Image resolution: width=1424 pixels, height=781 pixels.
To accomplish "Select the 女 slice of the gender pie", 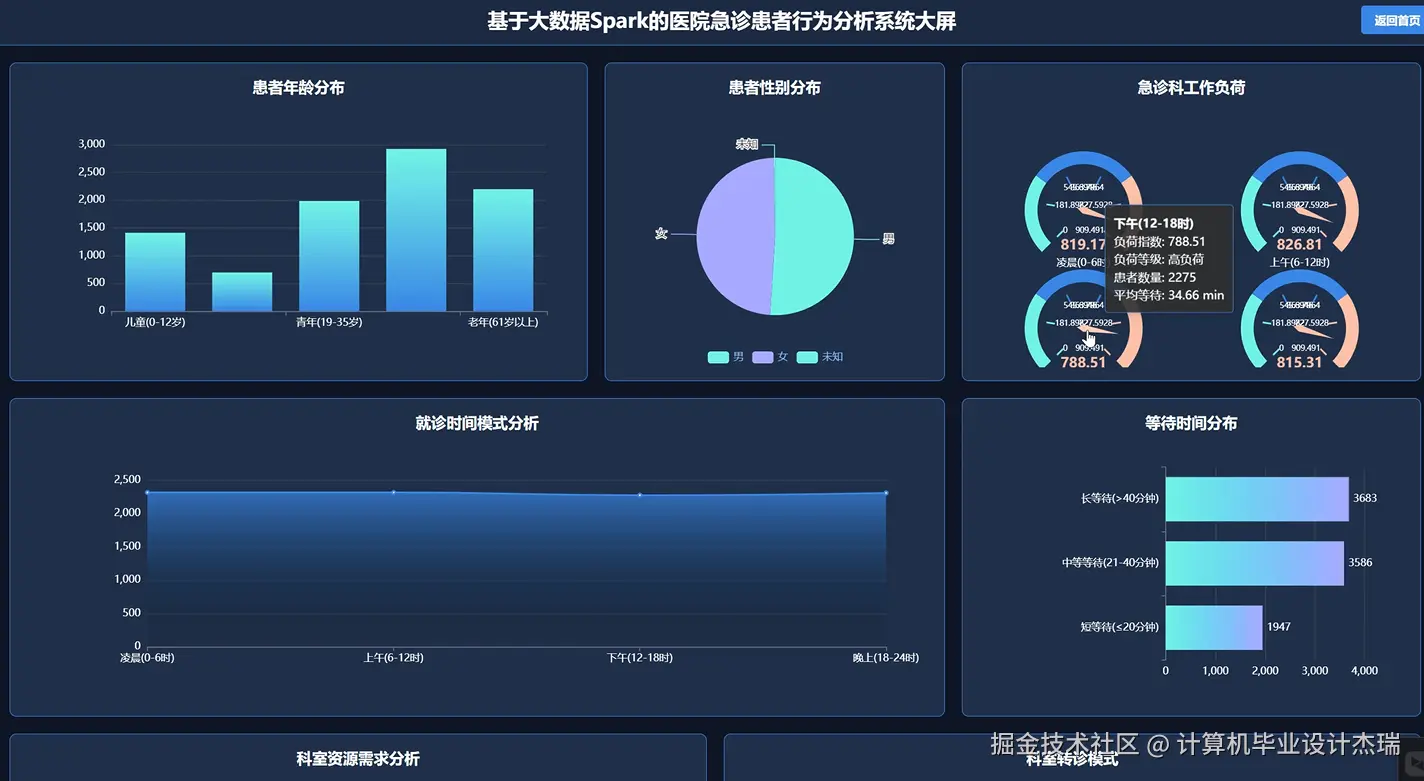I will pyautogui.click(x=735, y=240).
